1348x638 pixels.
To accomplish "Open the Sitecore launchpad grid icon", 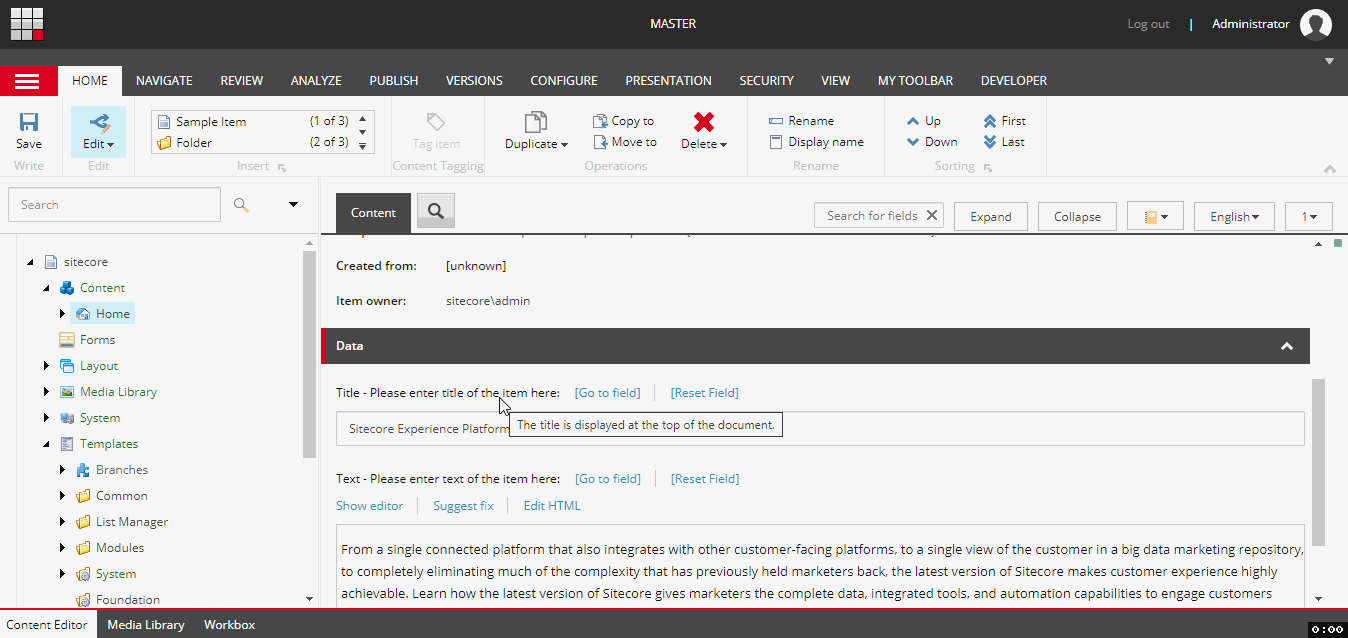I will 27,24.
